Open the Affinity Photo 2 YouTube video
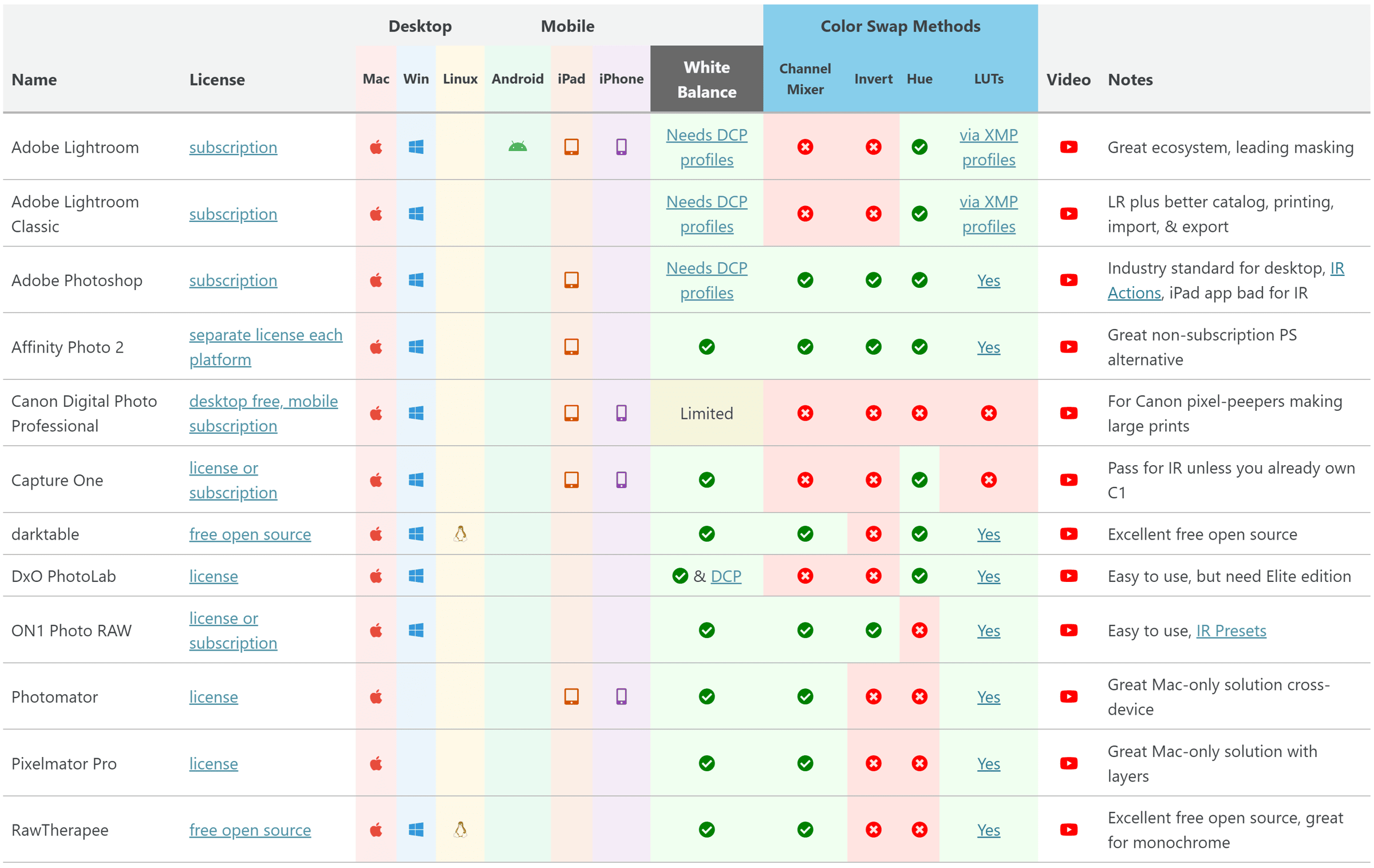1374x868 pixels. [1068, 347]
